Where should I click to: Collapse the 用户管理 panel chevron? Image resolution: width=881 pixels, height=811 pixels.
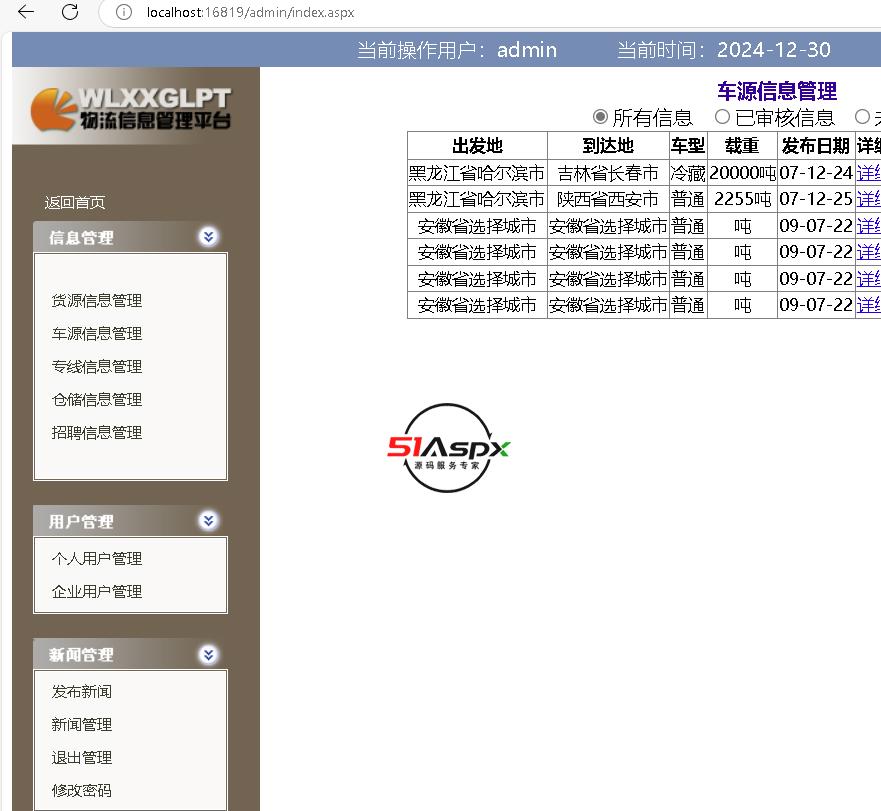click(208, 520)
